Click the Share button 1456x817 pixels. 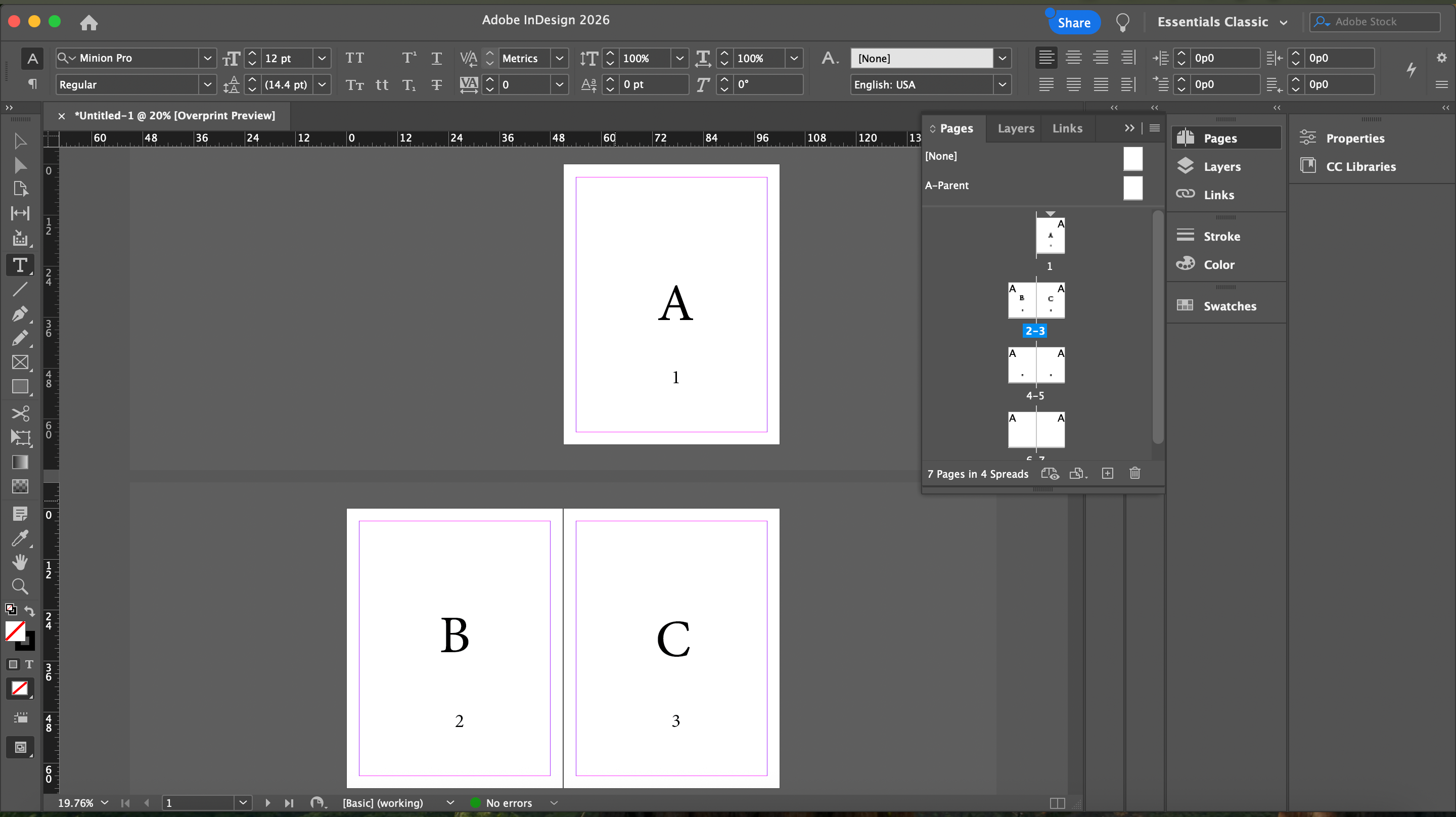pos(1073,23)
